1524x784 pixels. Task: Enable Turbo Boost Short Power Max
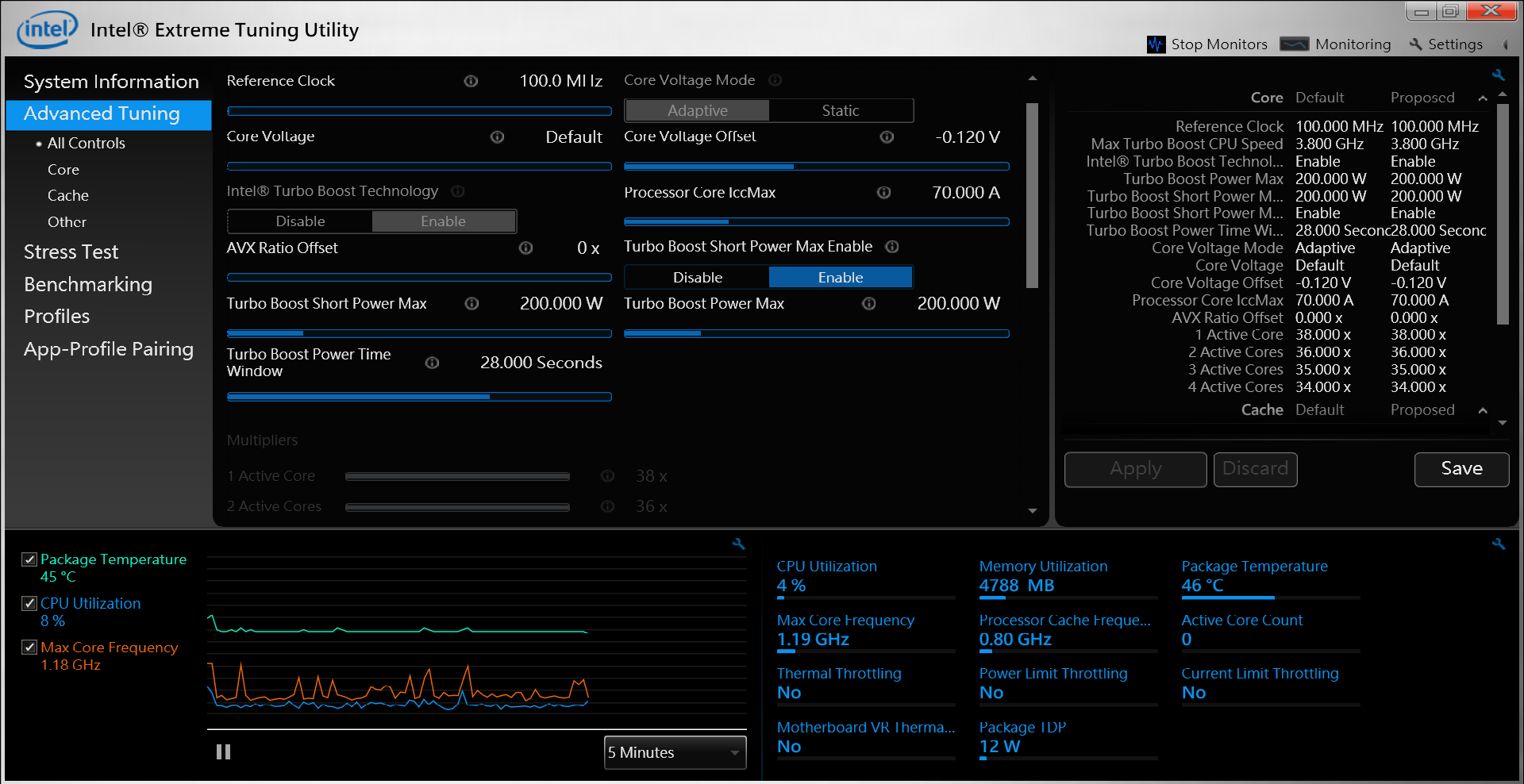point(841,277)
